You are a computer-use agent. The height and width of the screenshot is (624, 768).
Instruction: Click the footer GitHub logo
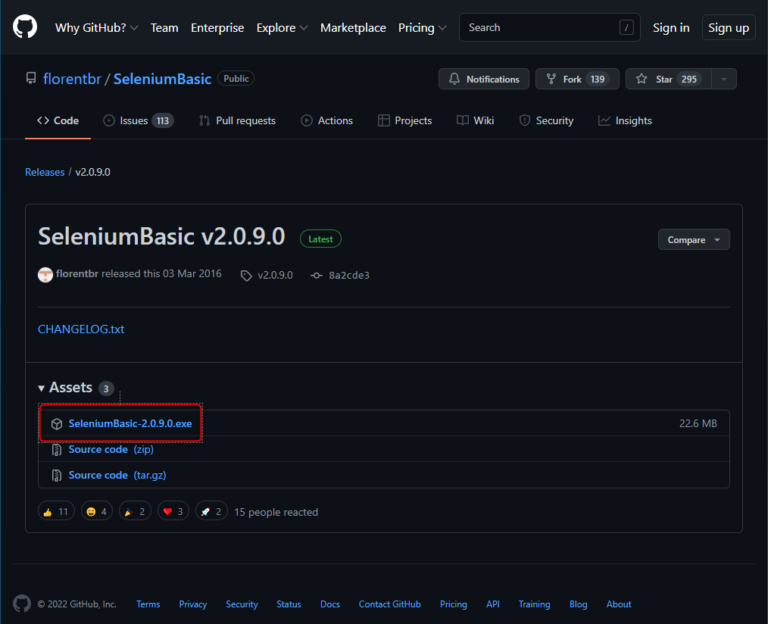[22, 604]
